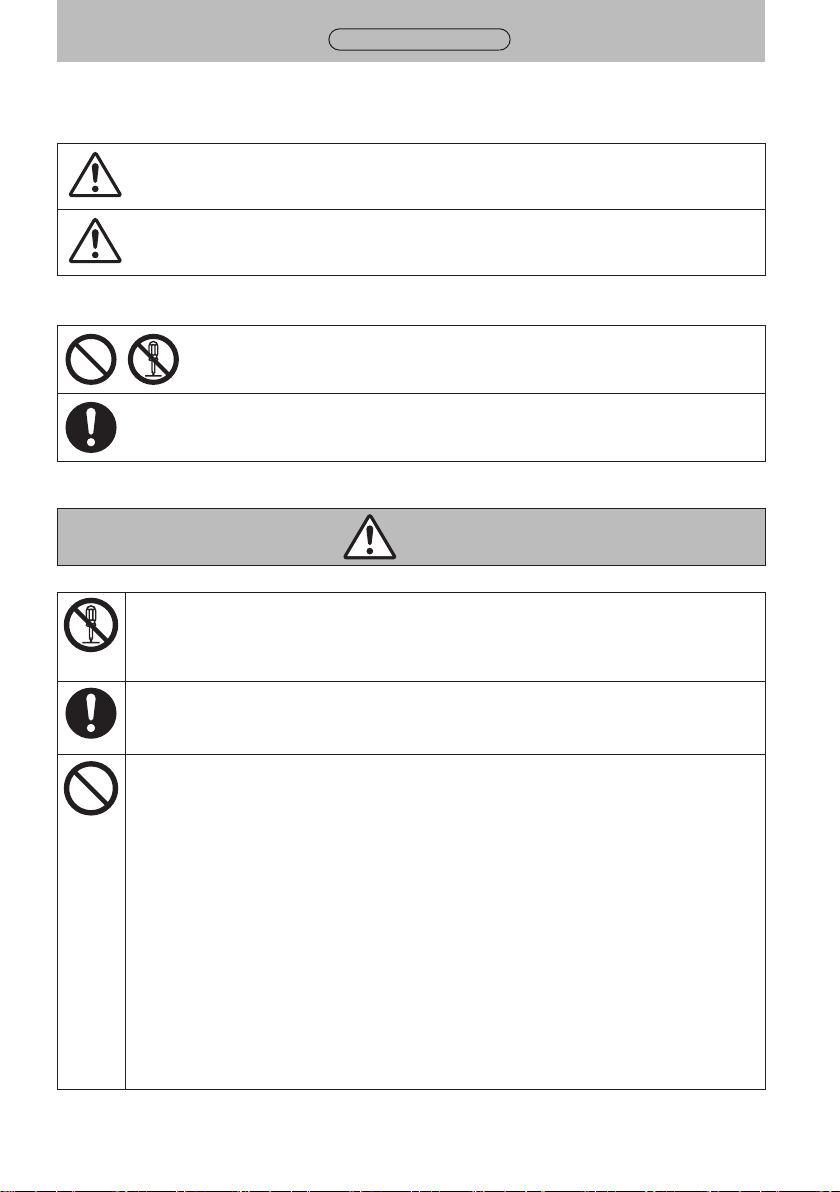Click the upper warning triangle in the first box
This screenshot has width=840, height=1192.
click(x=95, y=175)
